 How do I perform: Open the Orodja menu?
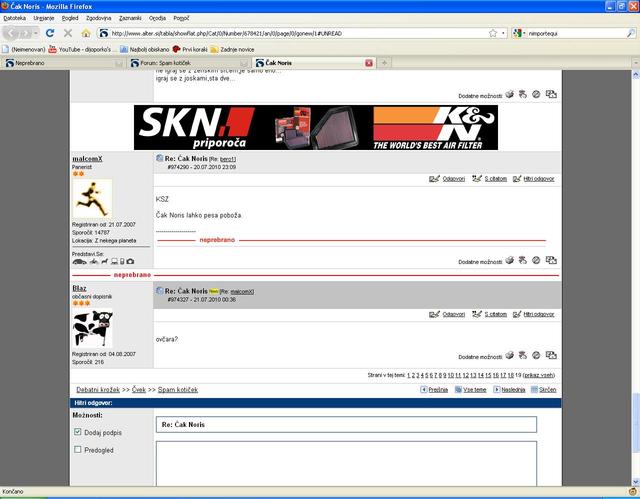click(x=157, y=18)
